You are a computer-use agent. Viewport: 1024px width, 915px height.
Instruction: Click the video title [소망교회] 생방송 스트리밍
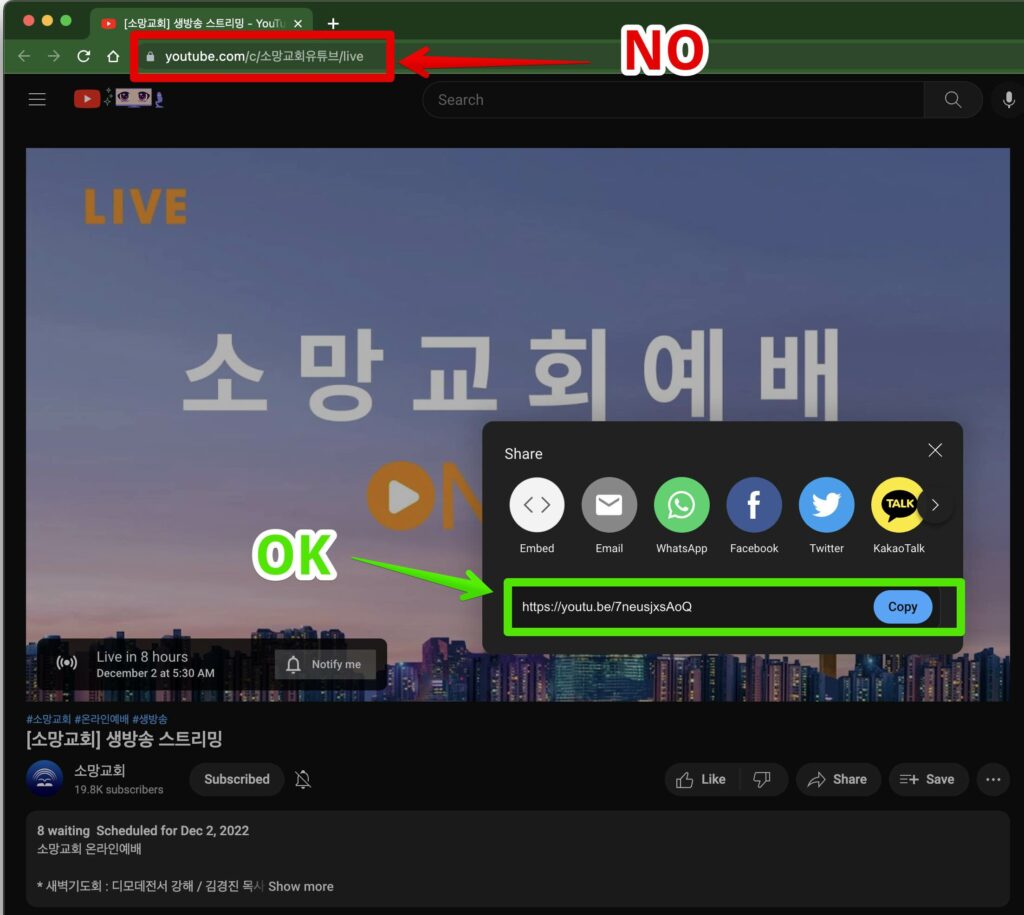click(x=124, y=739)
